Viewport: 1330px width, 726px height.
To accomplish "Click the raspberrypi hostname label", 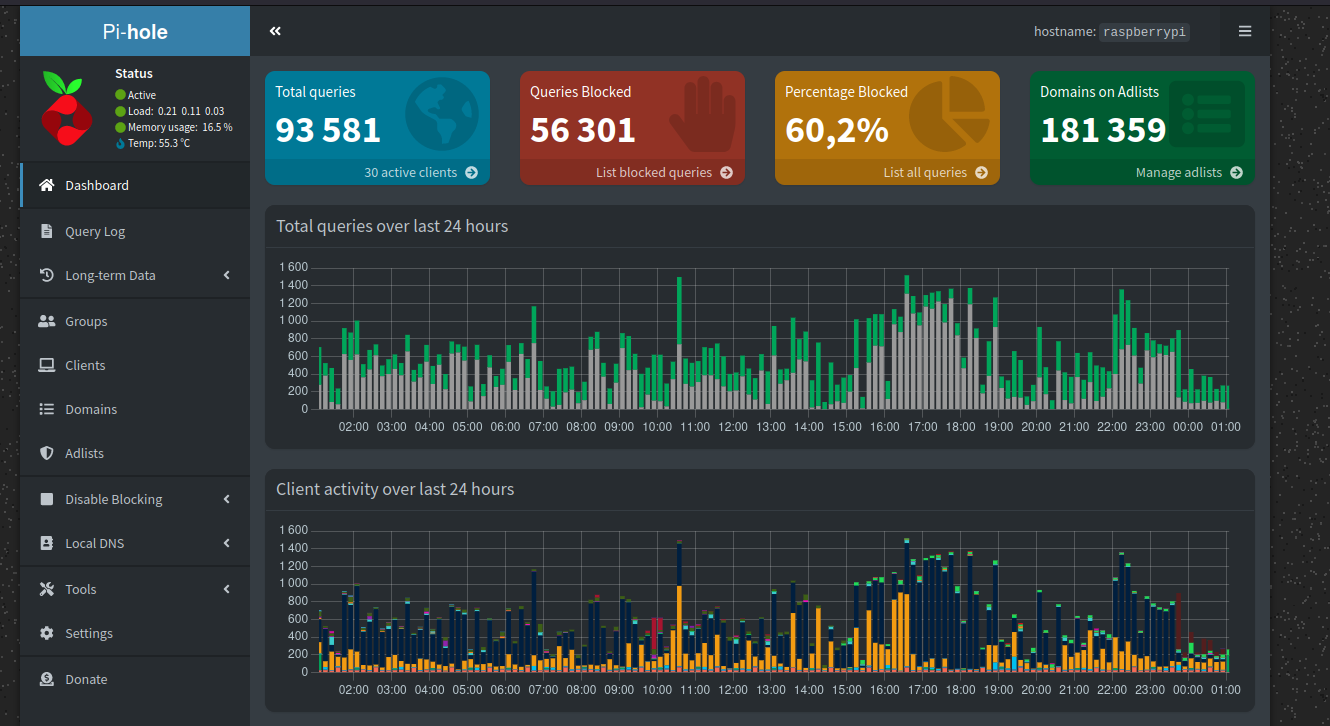I will (1145, 32).
